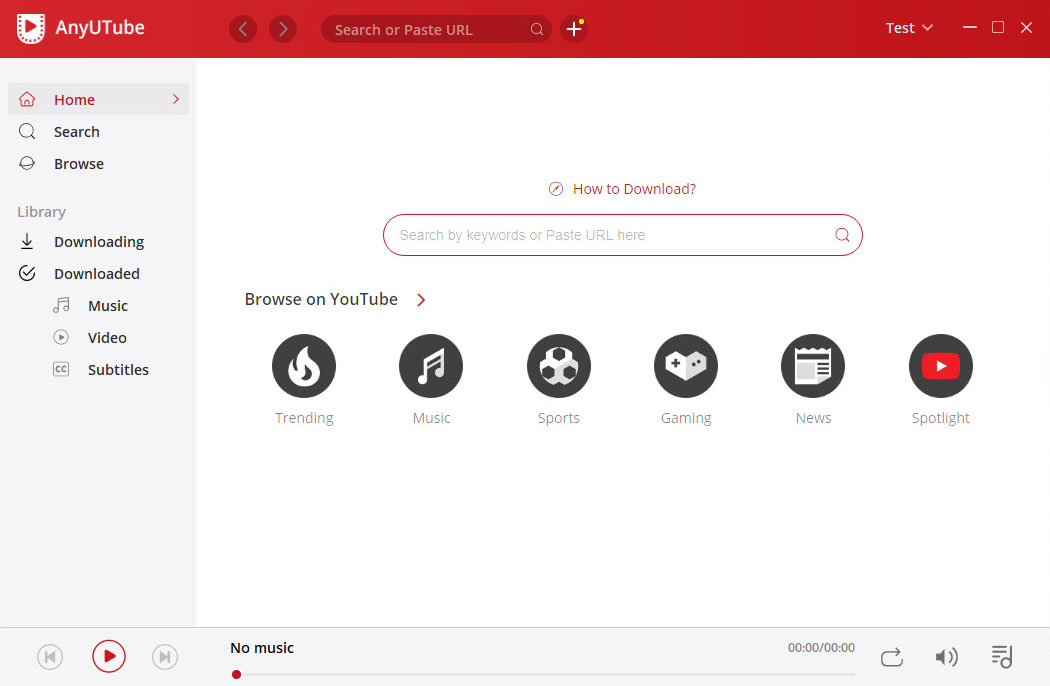Click the house icon beside Home
The height and width of the screenshot is (686, 1050).
pyautogui.click(x=27, y=99)
